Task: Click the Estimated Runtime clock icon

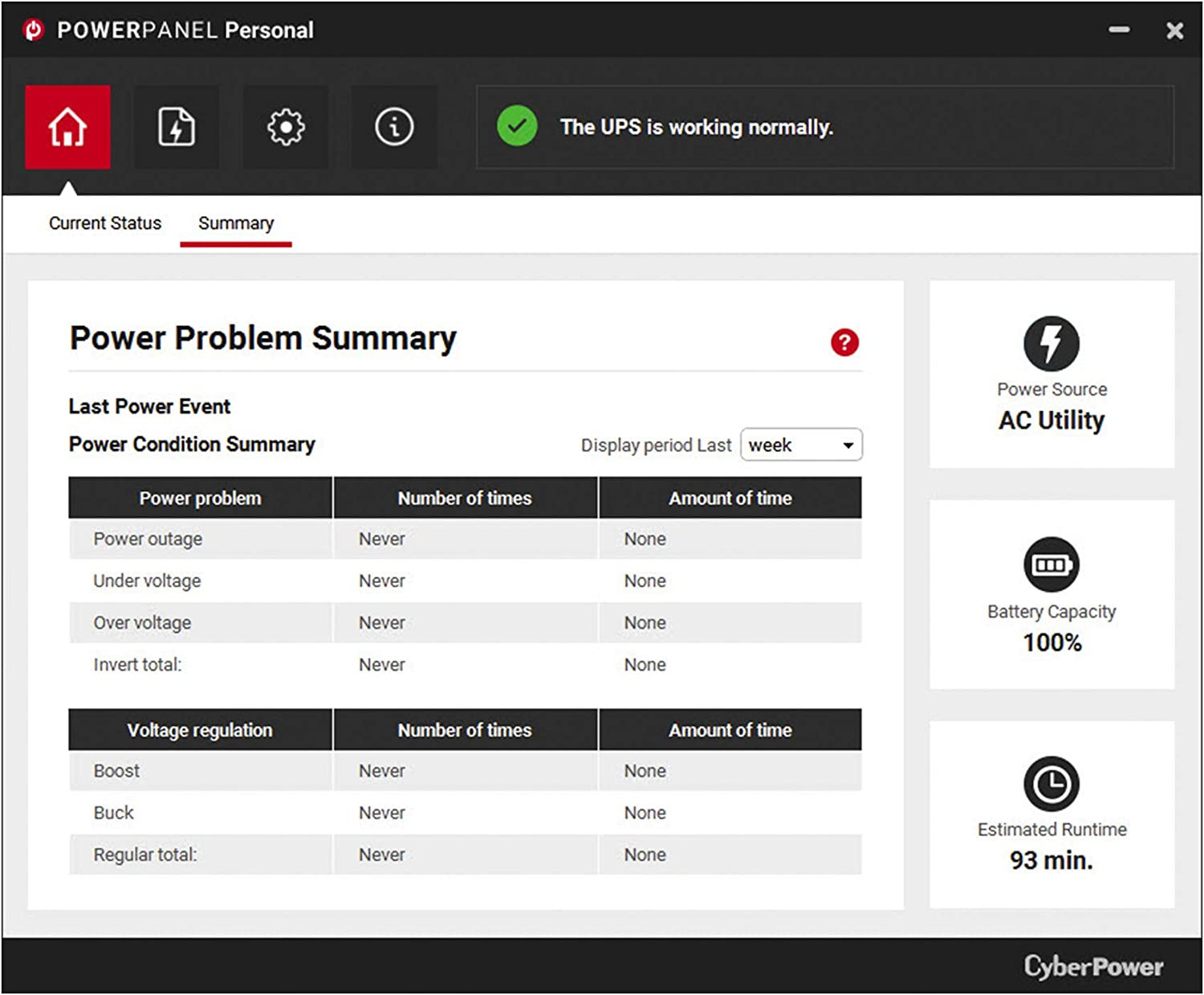Action: (1051, 784)
